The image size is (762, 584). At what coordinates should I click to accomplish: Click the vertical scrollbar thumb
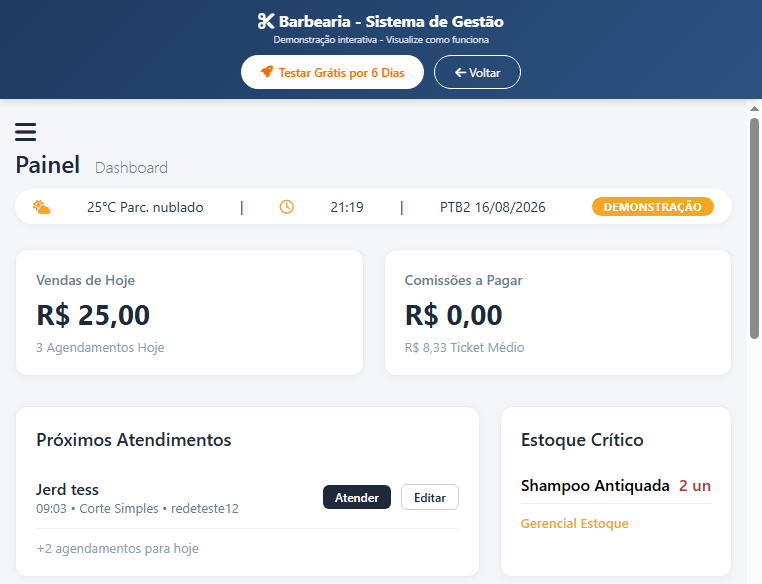pyautogui.click(x=754, y=228)
